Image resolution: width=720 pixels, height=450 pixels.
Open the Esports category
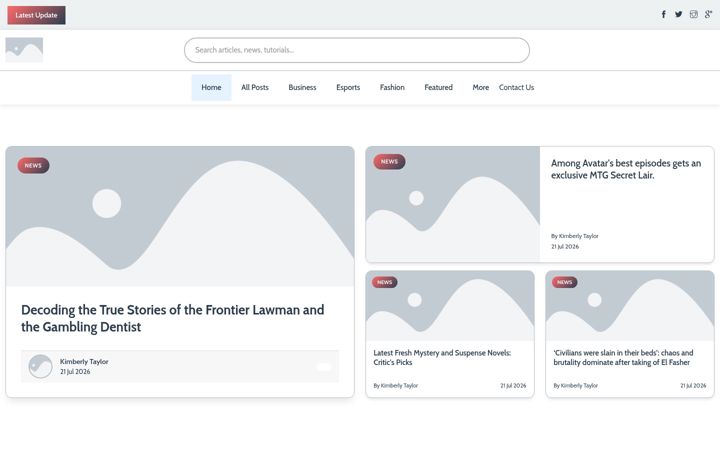pos(348,87)
